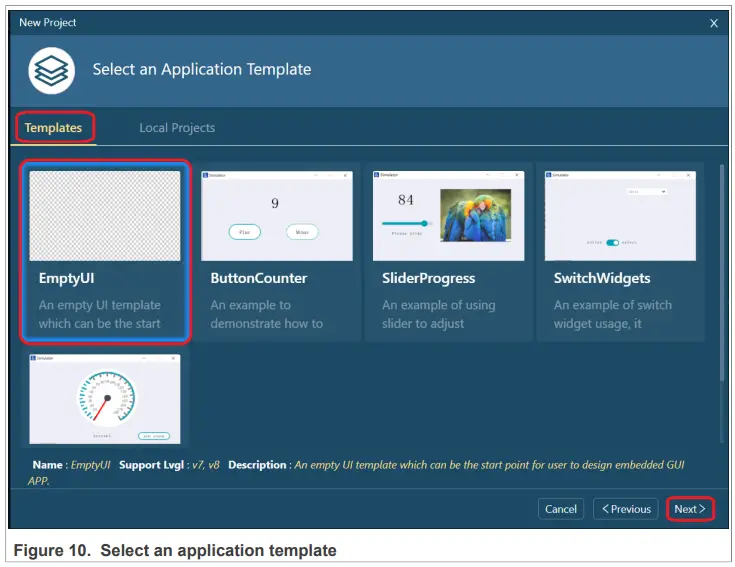Click the EmptyUI title text

point(67,278)
